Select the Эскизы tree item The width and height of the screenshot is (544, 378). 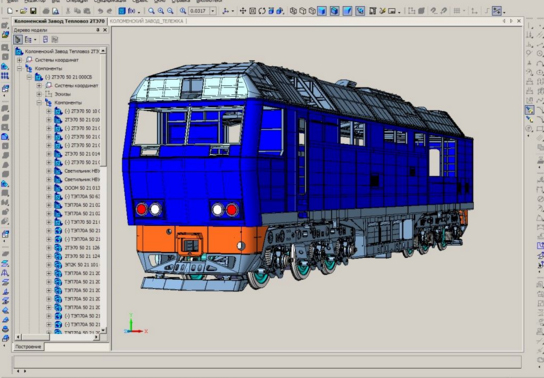[x=63, y=94]
